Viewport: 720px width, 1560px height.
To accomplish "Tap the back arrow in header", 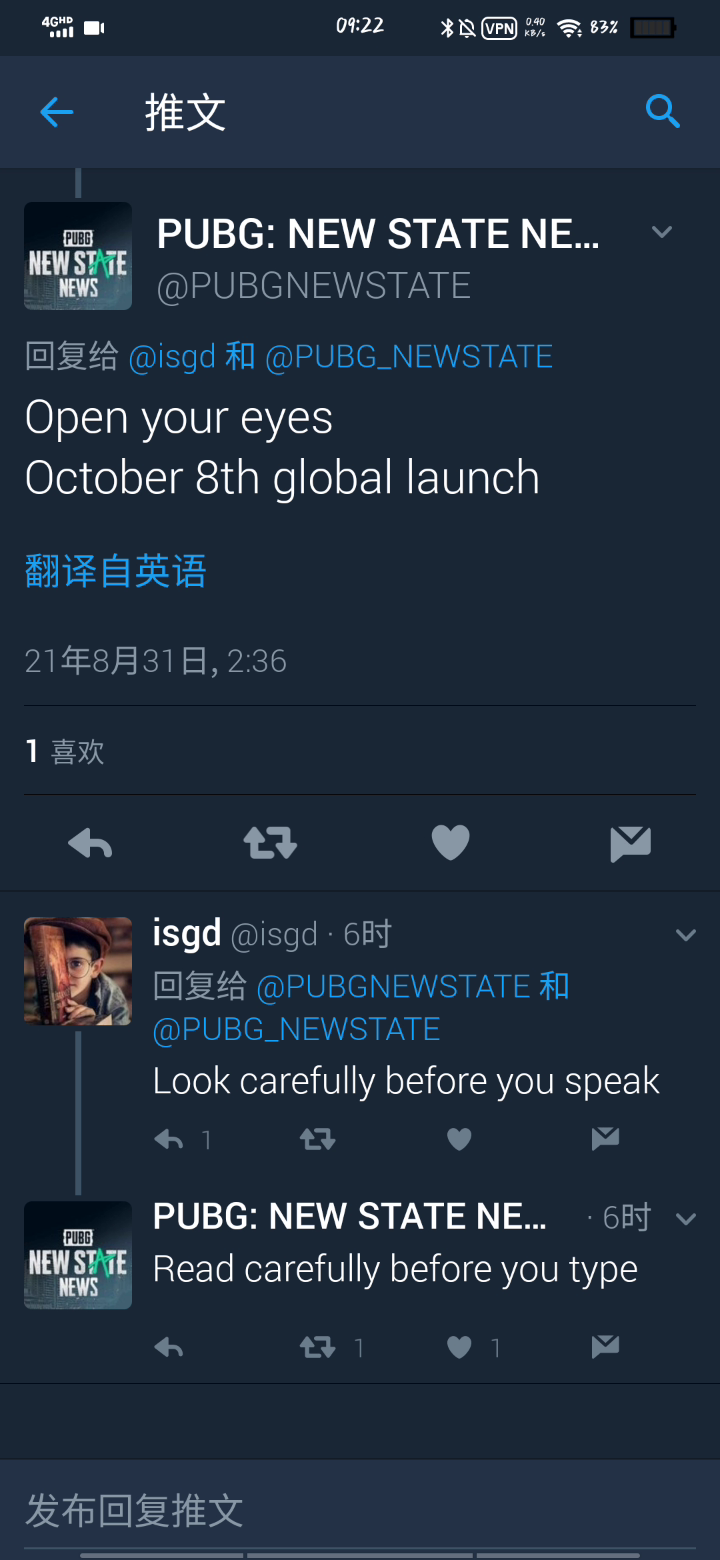I will point(57,112).
